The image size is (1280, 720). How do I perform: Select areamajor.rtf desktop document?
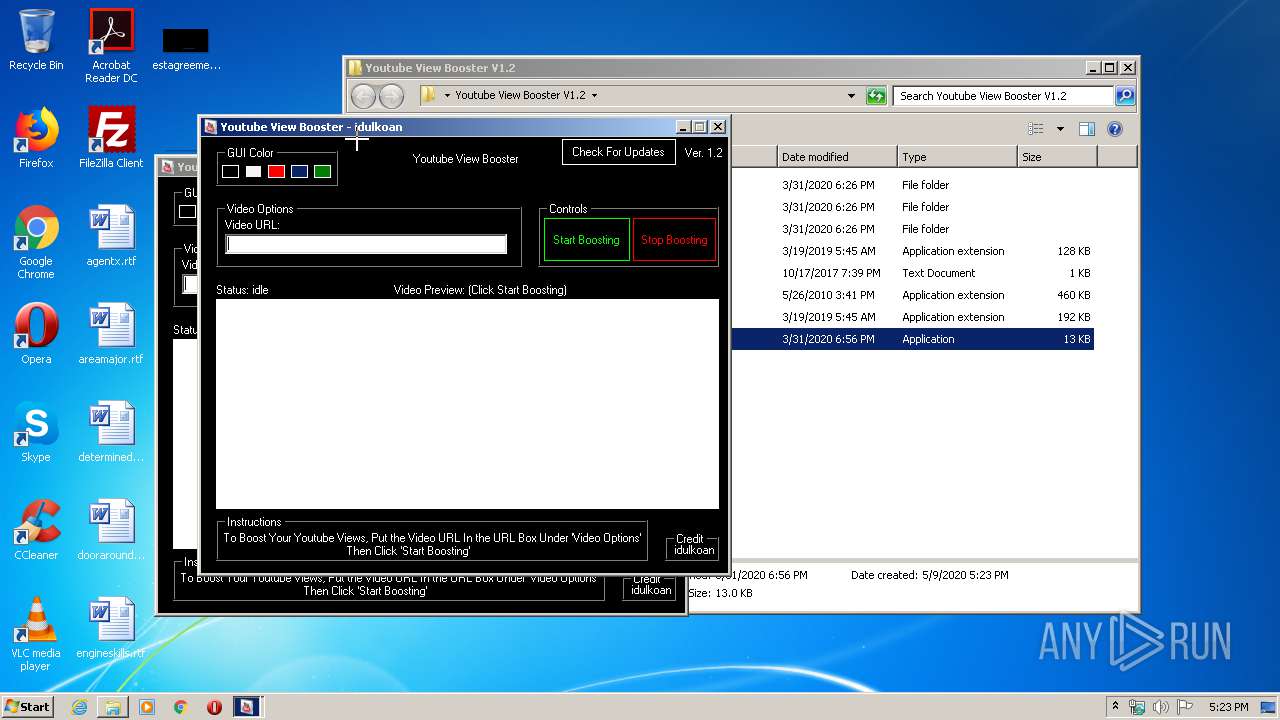click(111, 334)
